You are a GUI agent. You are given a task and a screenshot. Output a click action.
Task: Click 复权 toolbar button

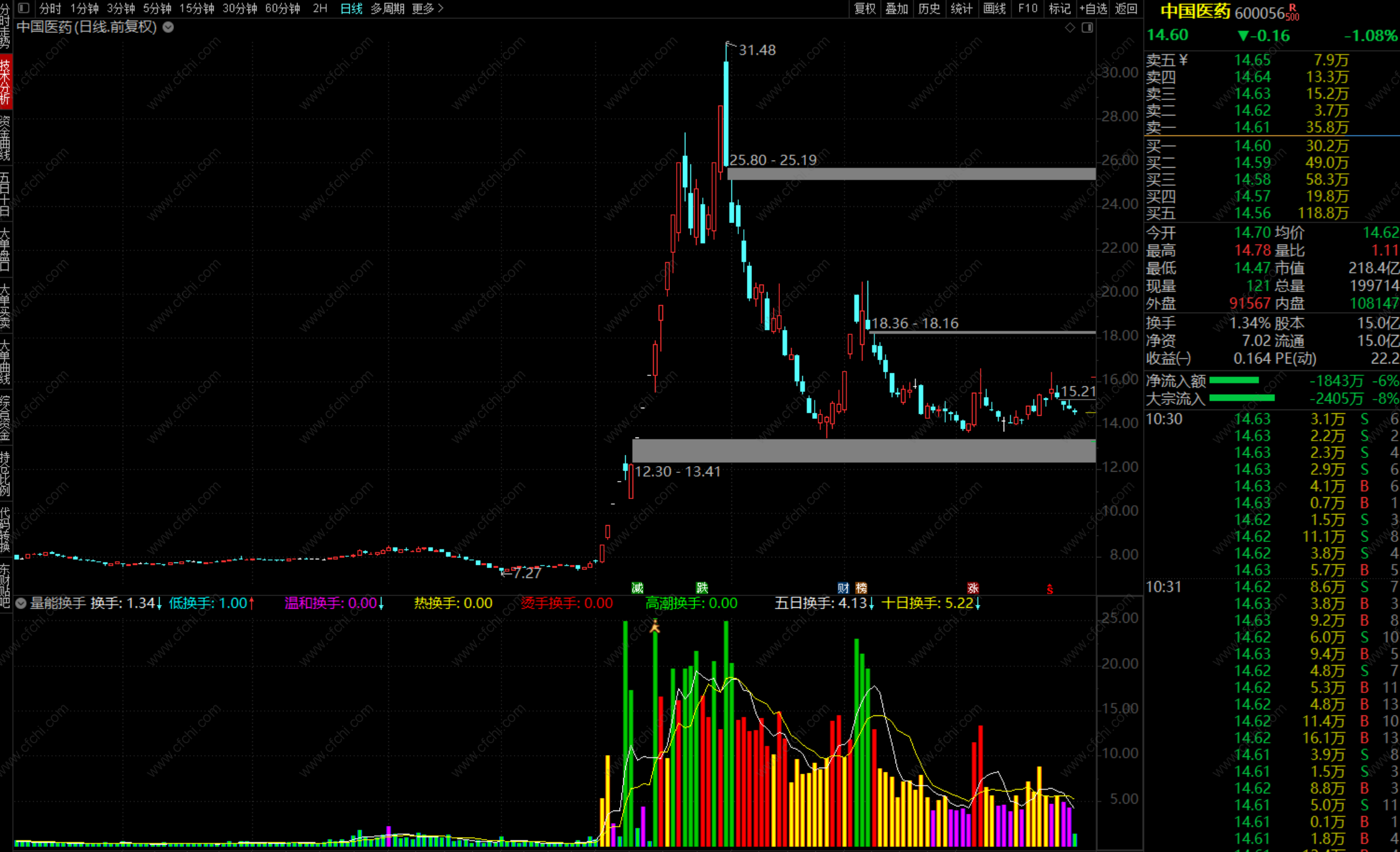864,8
